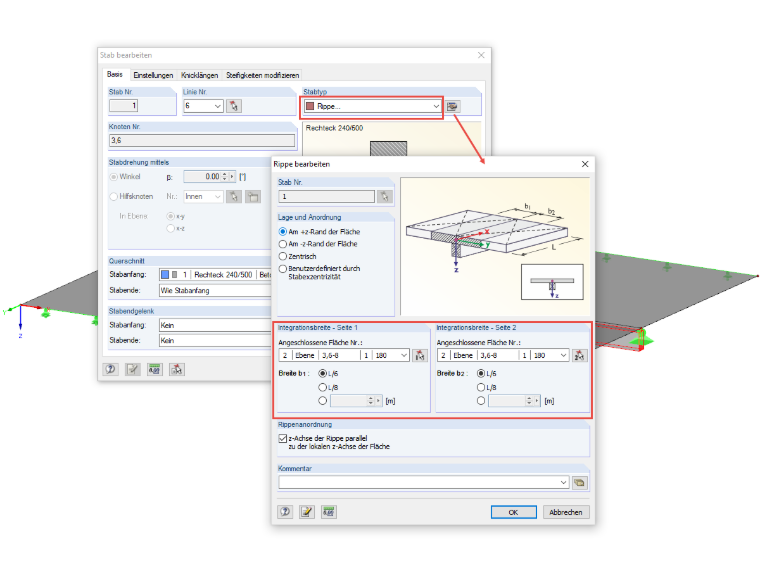This screenshot has width=760, height=570.
Task: Toggle z-Achse der Rippe parallel checkbox
Action: coord(283,438)
